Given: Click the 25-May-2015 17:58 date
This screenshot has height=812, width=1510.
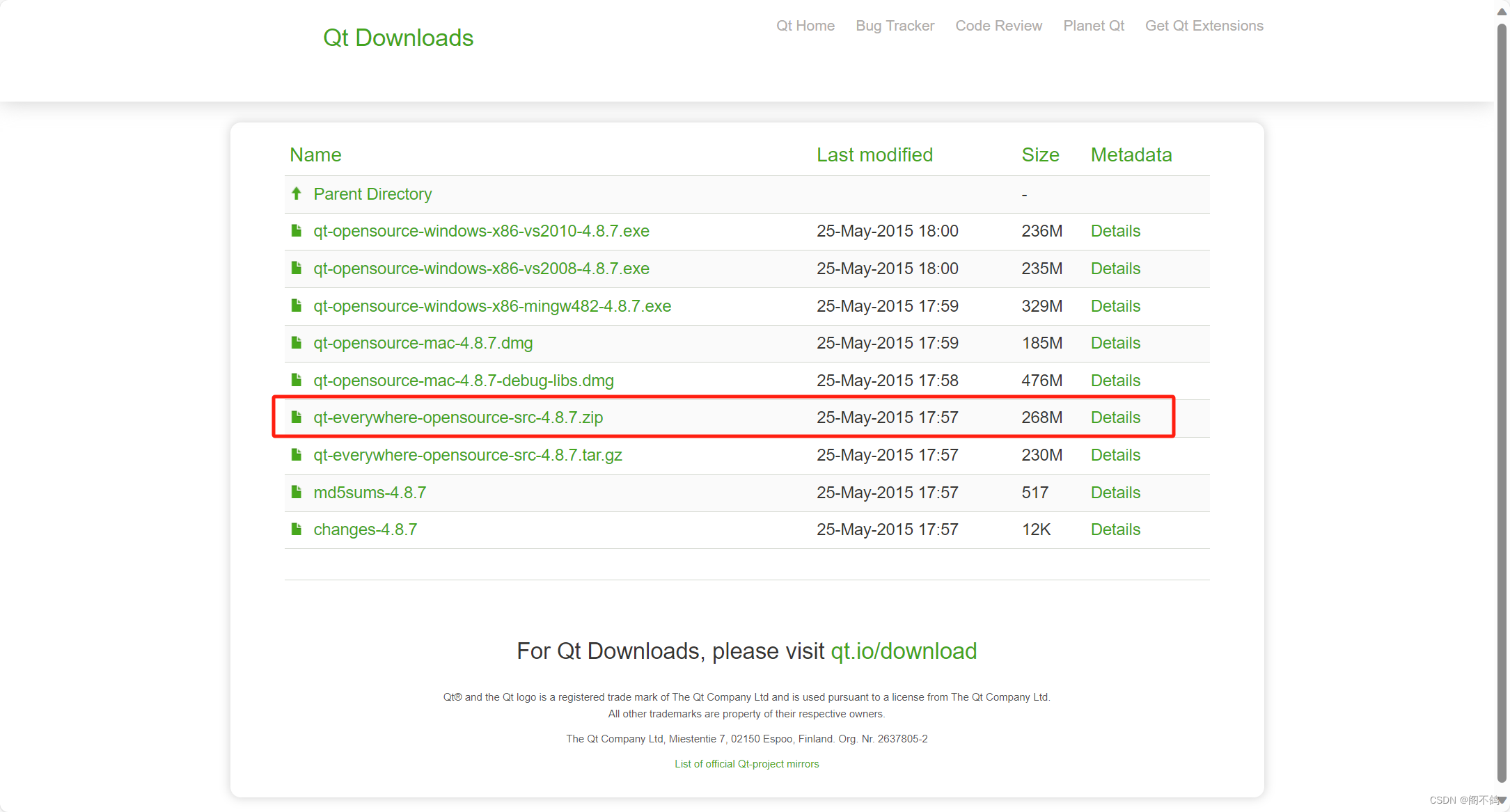Looking at the screenshot, I should click(x=888, y=381).
